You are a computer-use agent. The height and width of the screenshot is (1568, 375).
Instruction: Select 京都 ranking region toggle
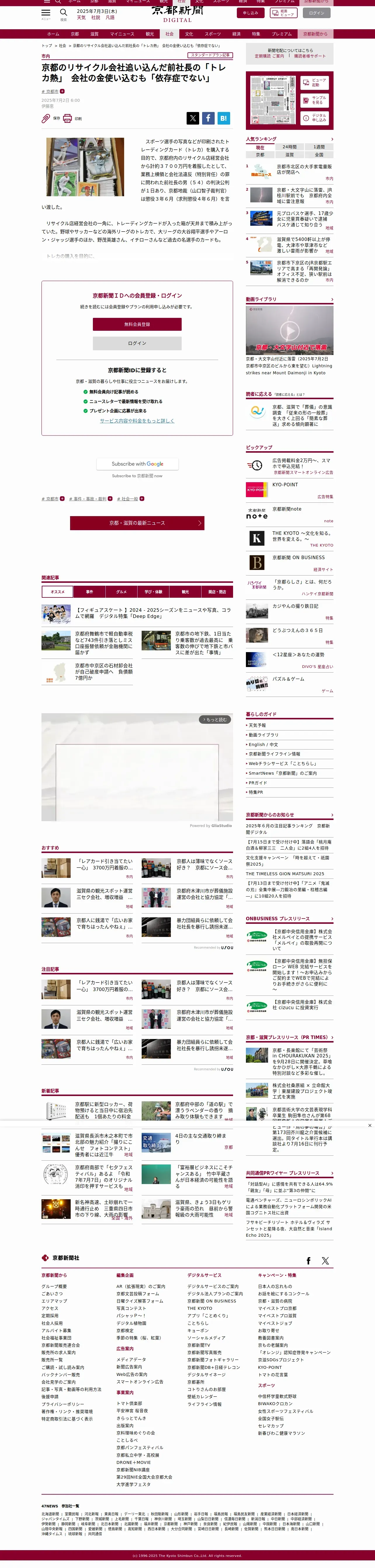tap(260, 155)
